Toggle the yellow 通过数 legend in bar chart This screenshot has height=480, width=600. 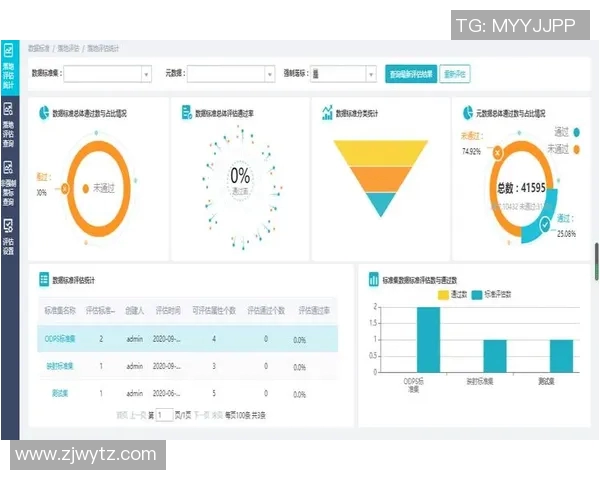pos(450,295)
